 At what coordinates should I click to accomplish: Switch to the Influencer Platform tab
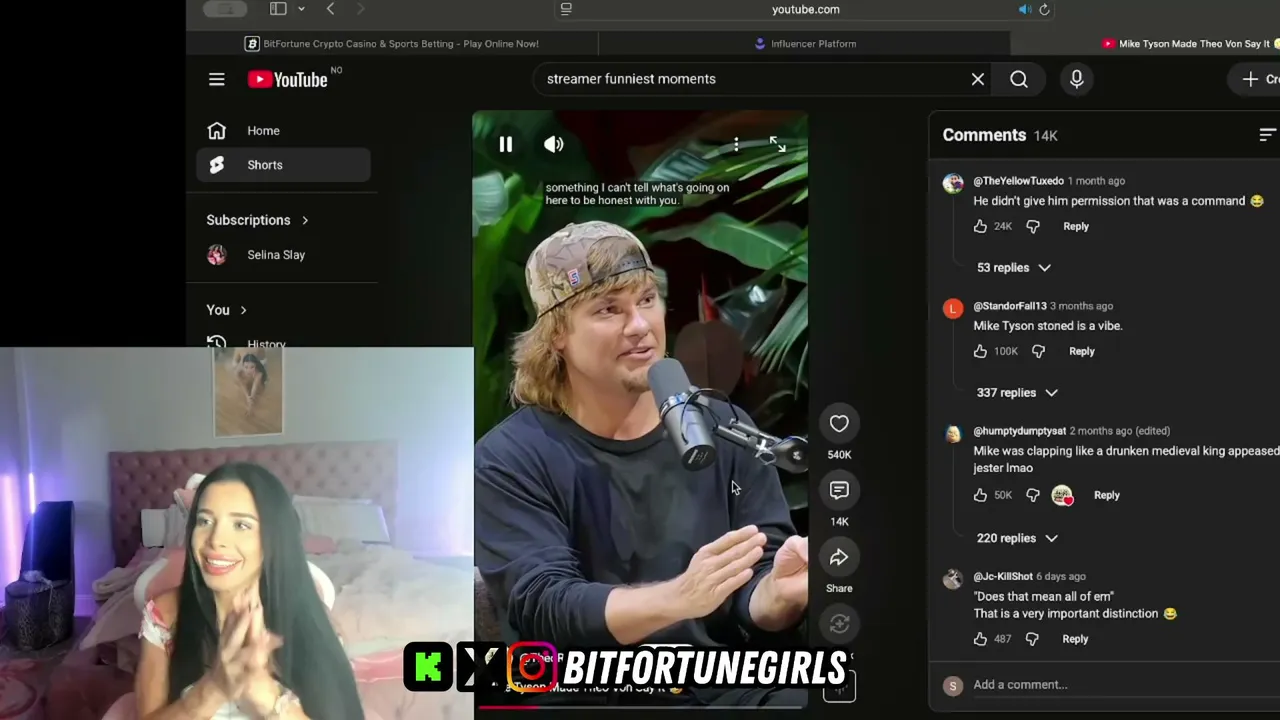point(805,44)
